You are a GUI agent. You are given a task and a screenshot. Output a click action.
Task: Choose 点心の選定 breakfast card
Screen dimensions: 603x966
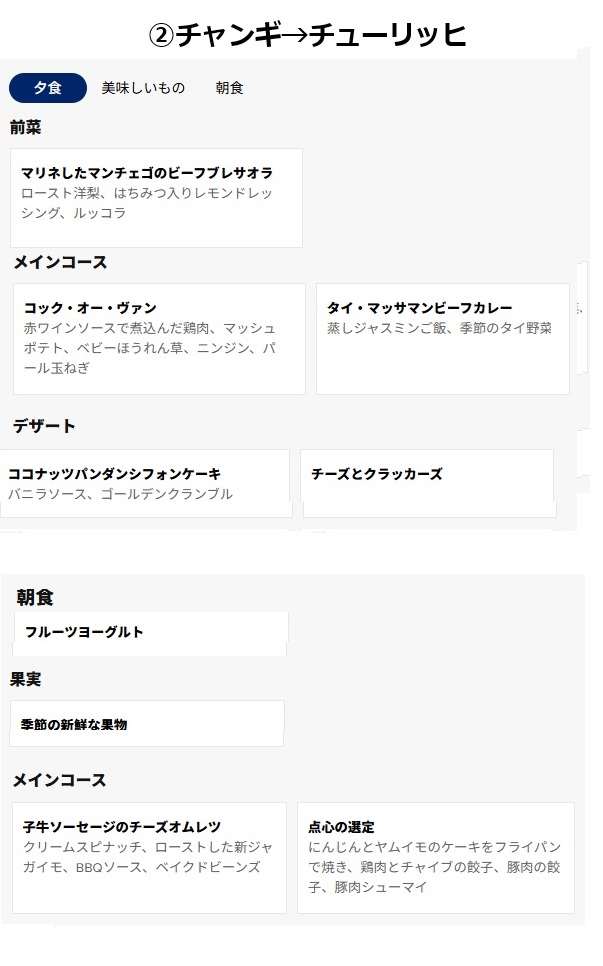(435, 858)
